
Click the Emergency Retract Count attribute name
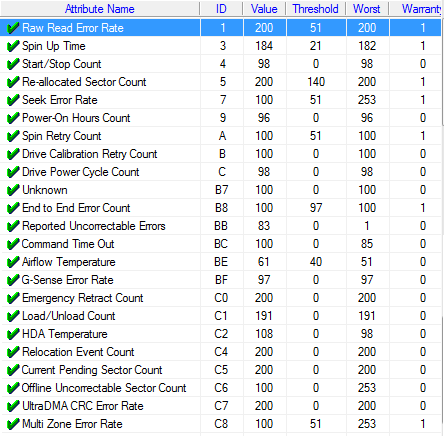coord(82,298)
